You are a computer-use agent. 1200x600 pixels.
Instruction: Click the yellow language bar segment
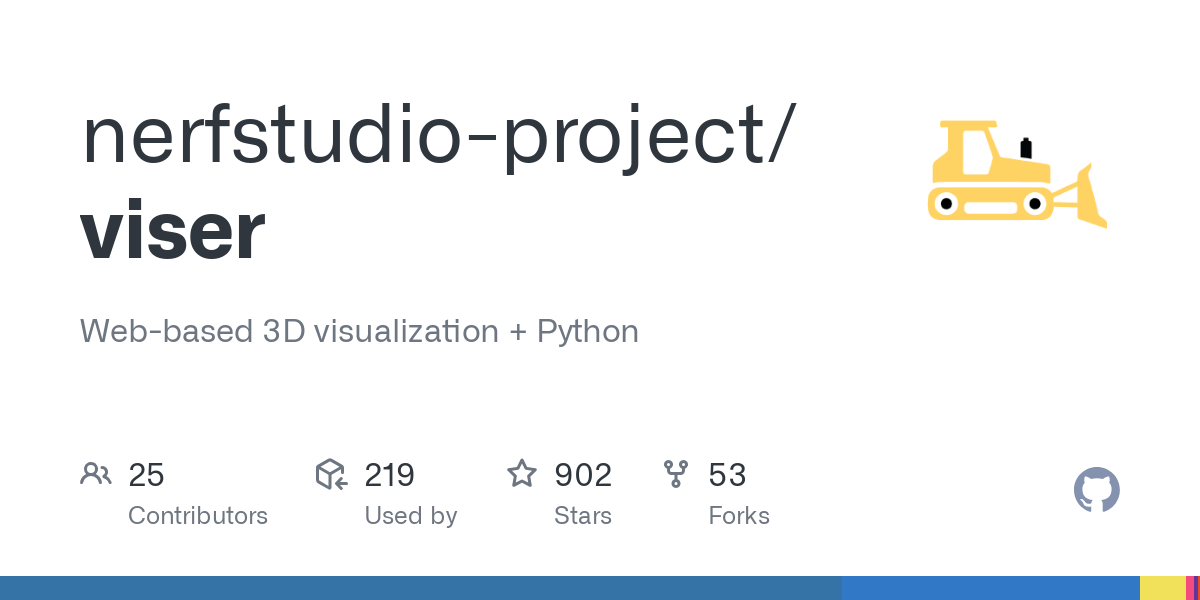(x=1161, y=588)
